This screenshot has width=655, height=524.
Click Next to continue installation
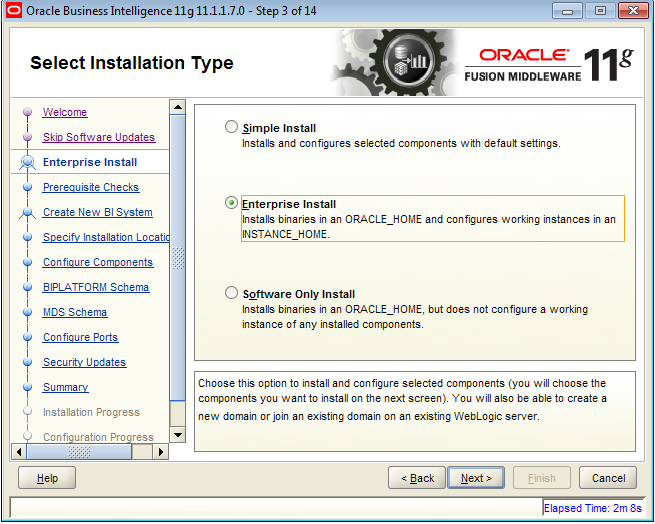(476, 478)
